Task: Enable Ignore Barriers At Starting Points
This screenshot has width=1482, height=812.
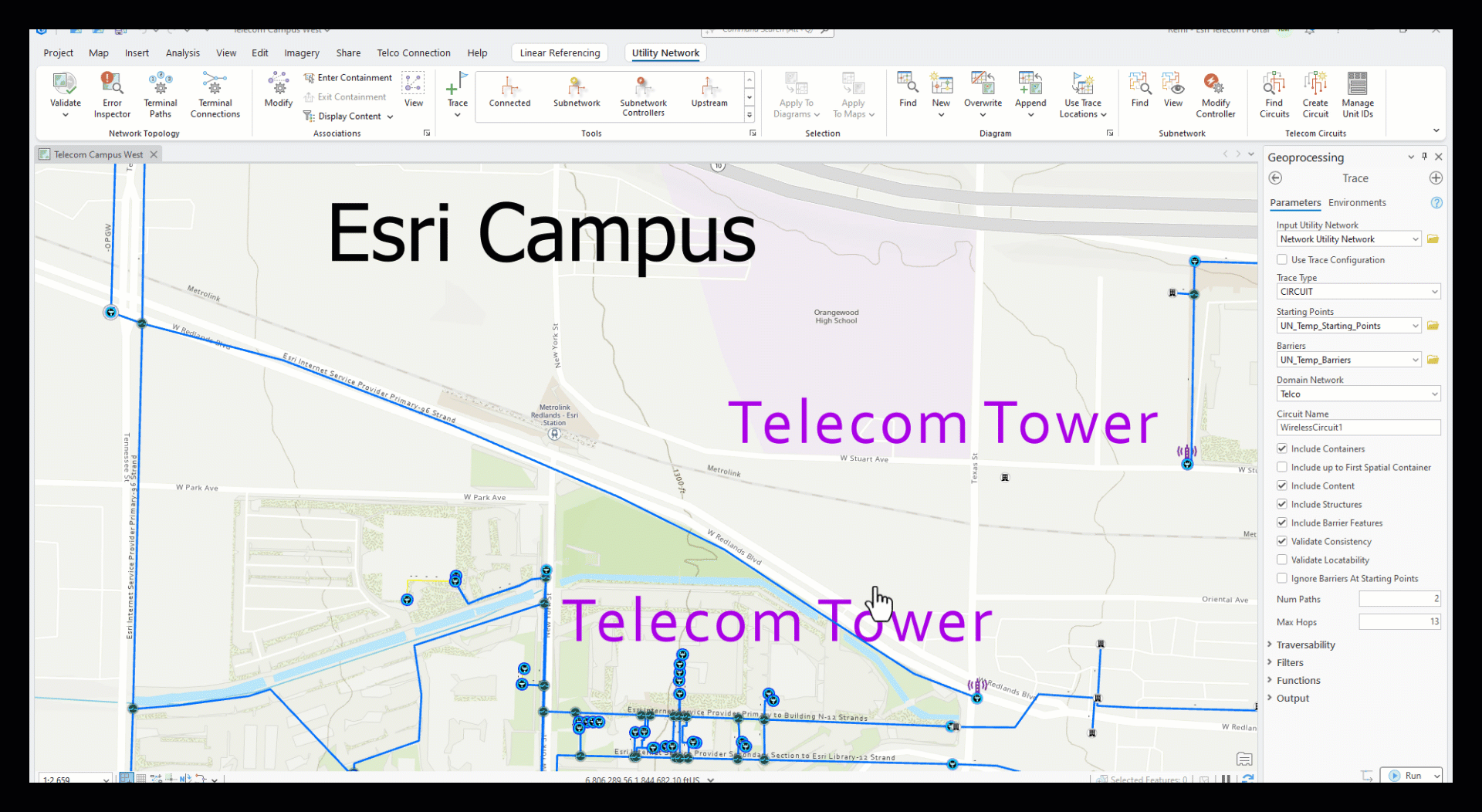Action: (1282, 578)
